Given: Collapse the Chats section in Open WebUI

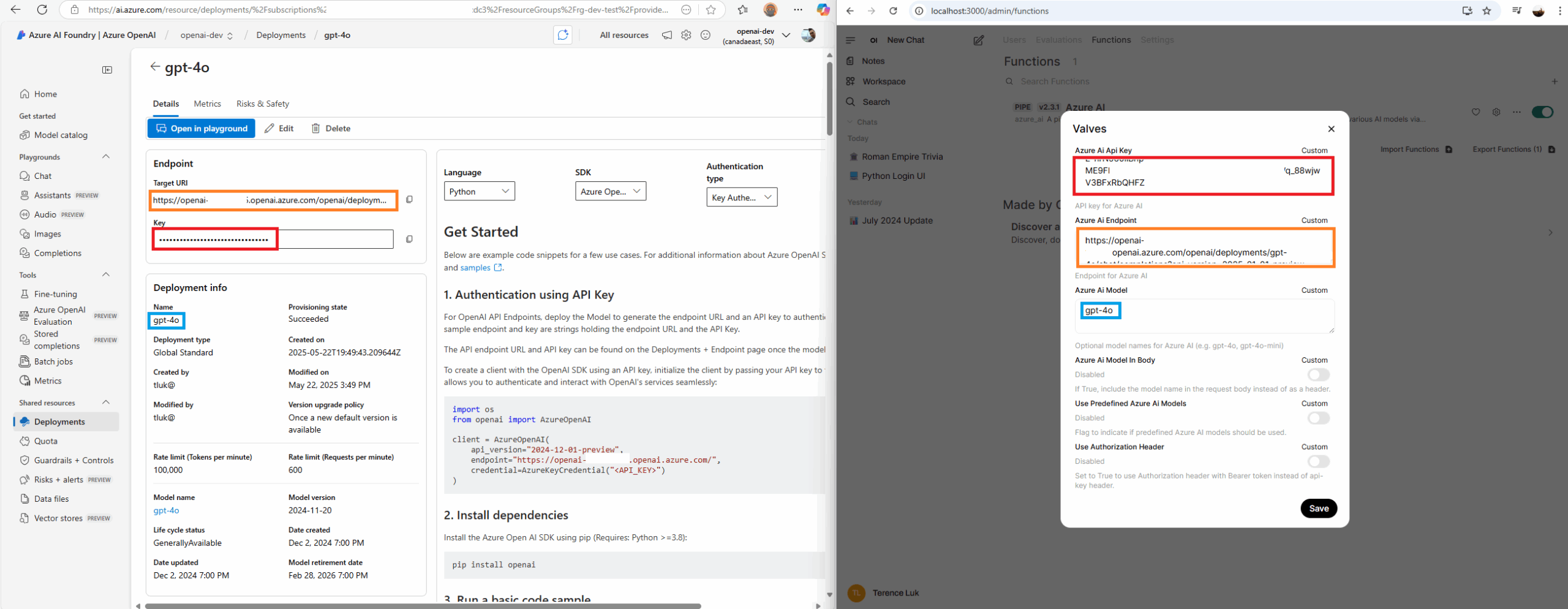Looking at the screenshot, I should pos(862,122).
